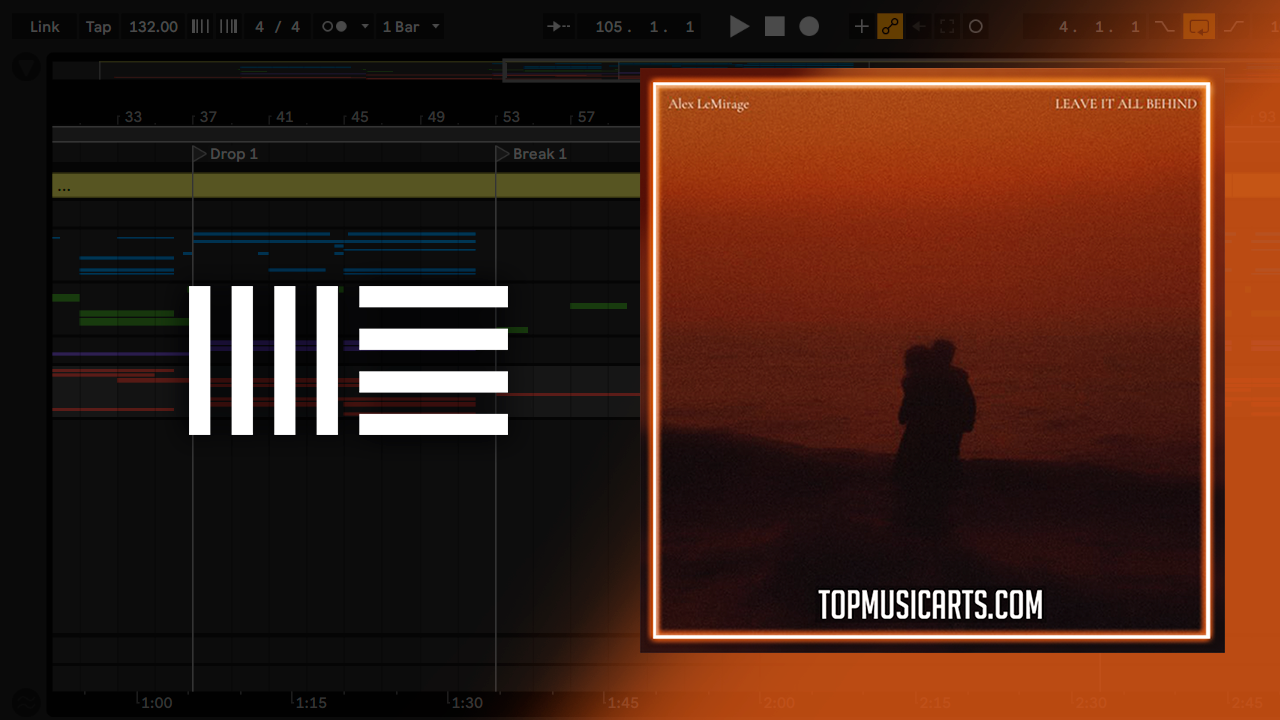Viewport: 1280px width, 720px height.
Task: Click the Tap tempo button
Action: pos(98,27)
